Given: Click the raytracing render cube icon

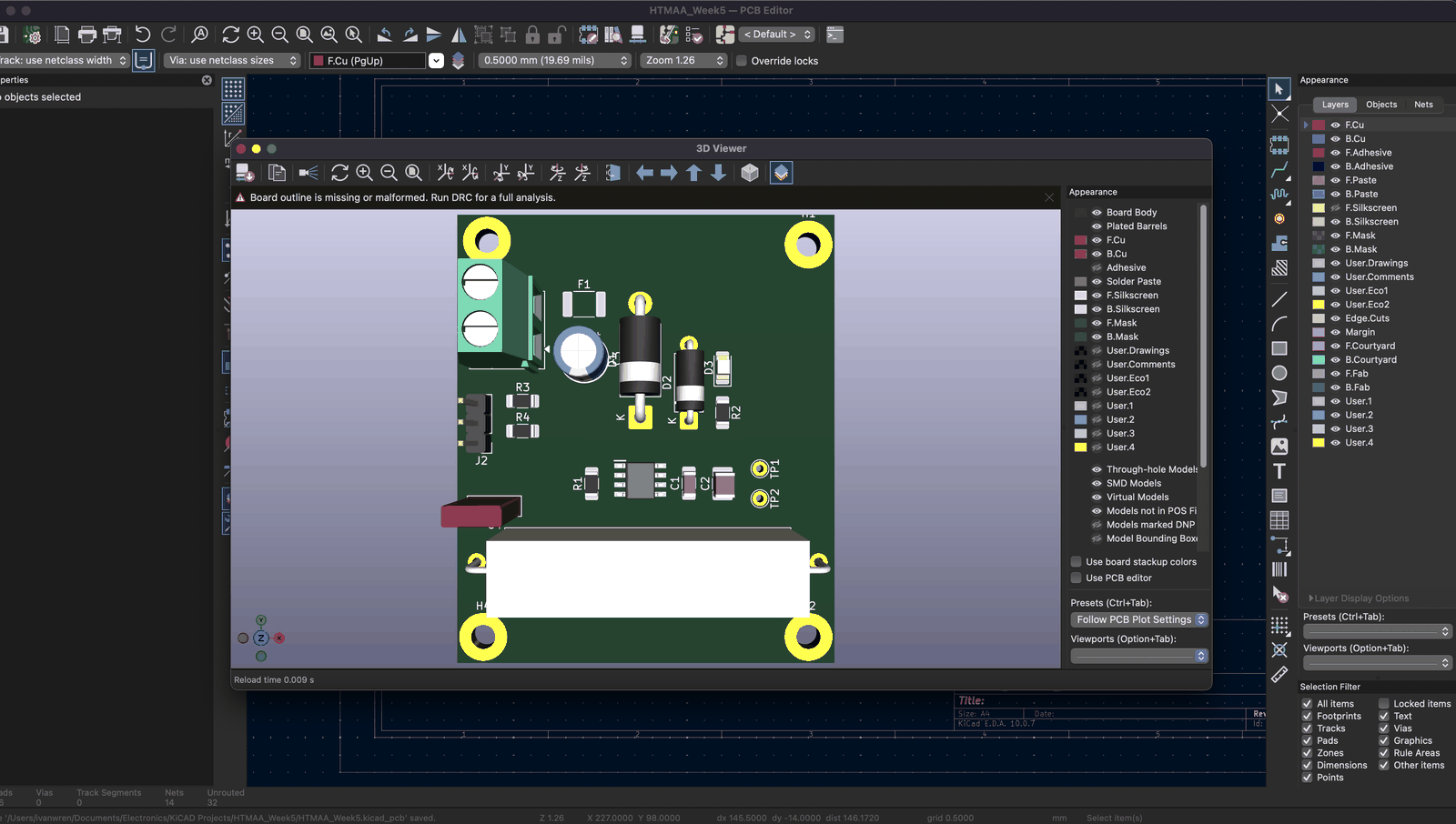Looking at the screenshot, I should (x=750, y=173).
